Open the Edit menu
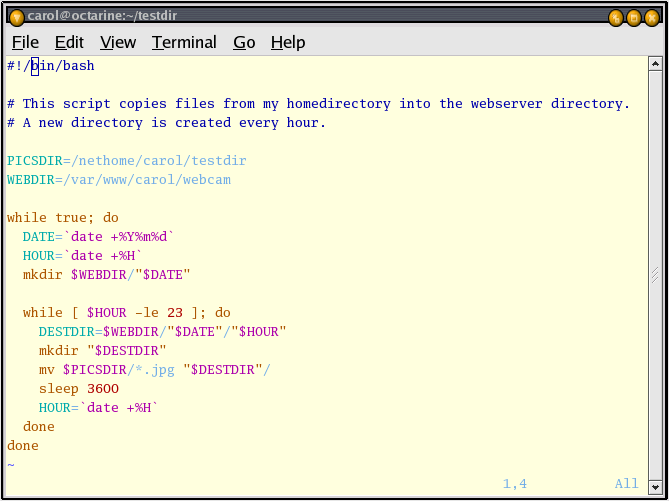 69,42
